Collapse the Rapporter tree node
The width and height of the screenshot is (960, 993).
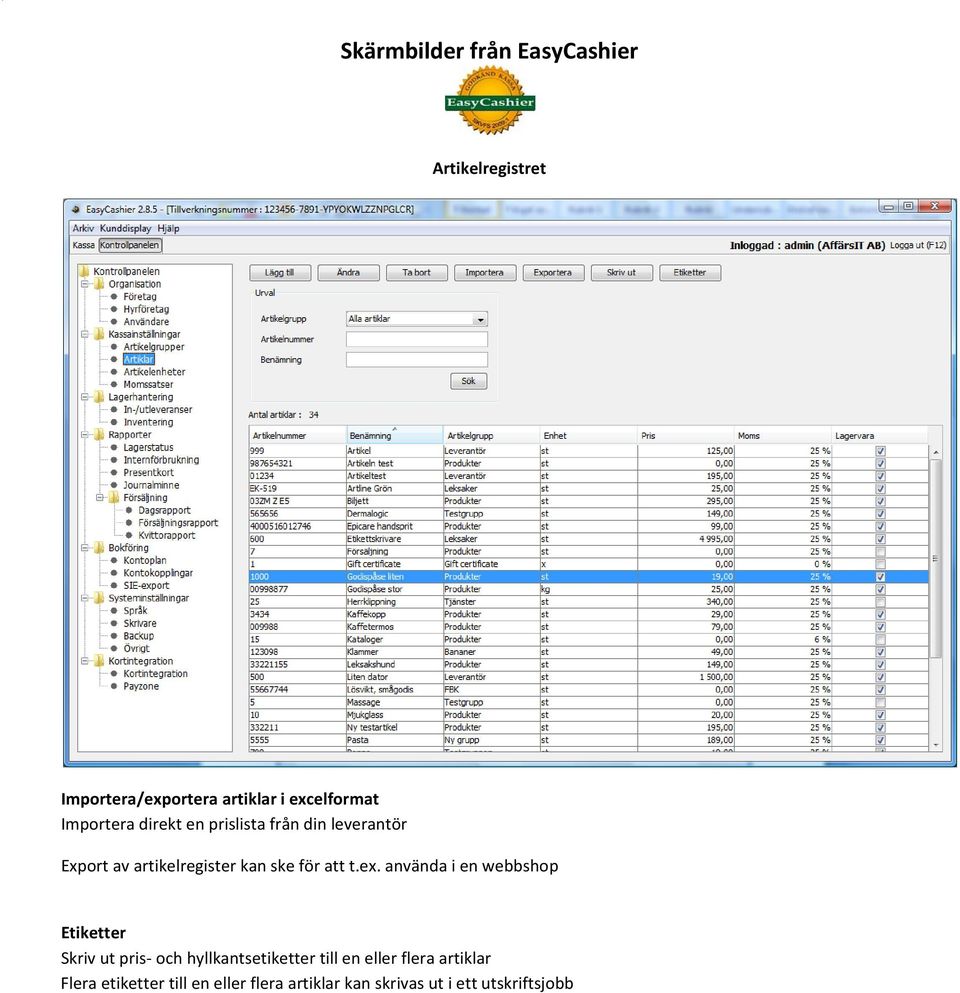click(85, 435)
